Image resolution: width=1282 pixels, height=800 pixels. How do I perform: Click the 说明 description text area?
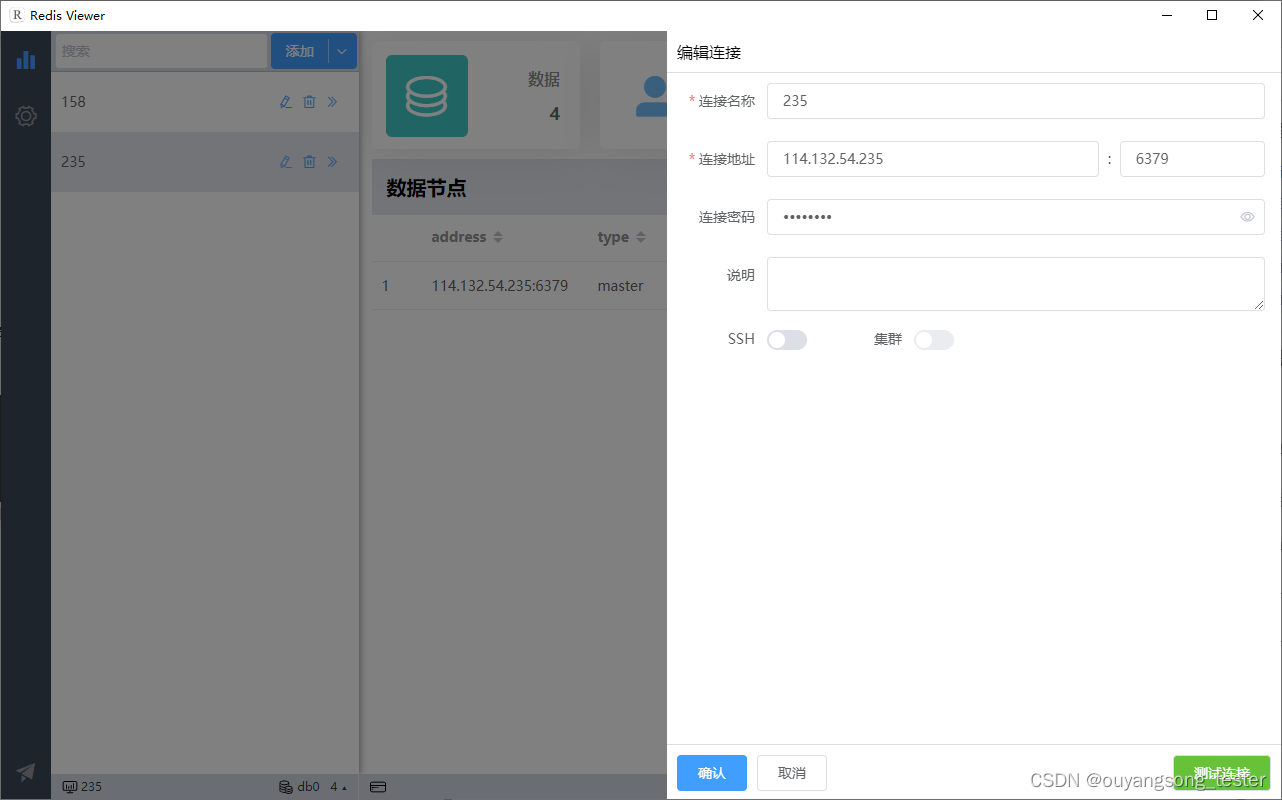tap(1016, 284)
